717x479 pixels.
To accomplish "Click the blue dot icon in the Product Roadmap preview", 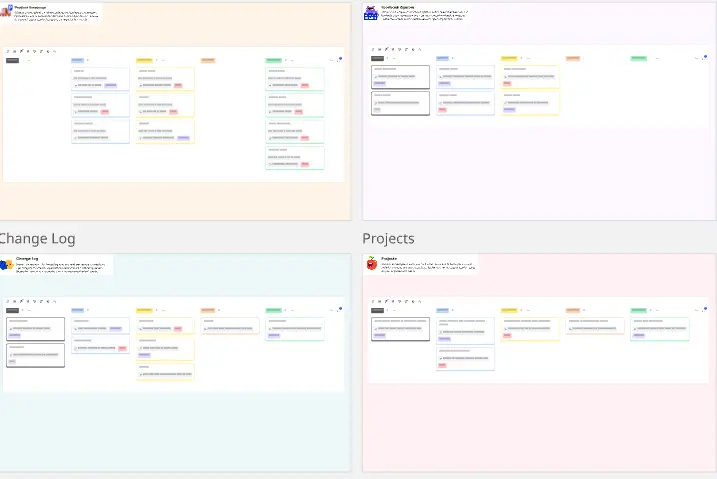I will [340, 58].
